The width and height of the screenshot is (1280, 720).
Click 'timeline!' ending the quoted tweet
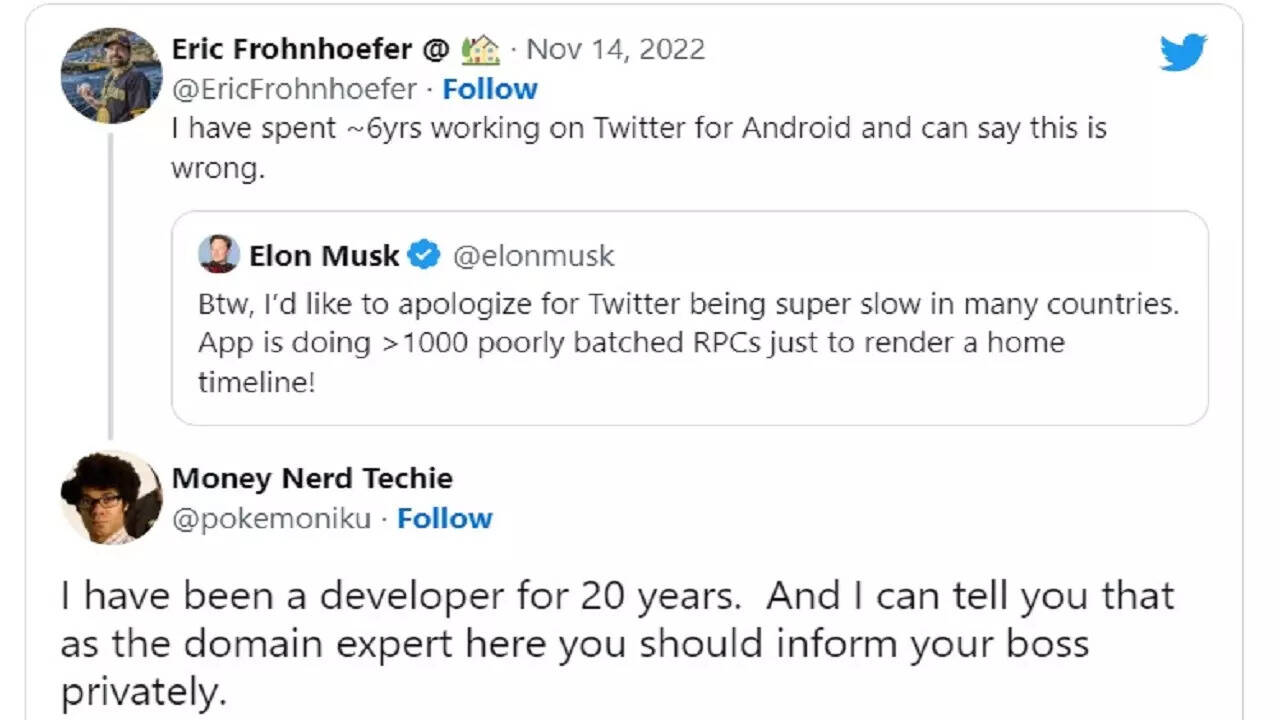[x=256, y=380]
